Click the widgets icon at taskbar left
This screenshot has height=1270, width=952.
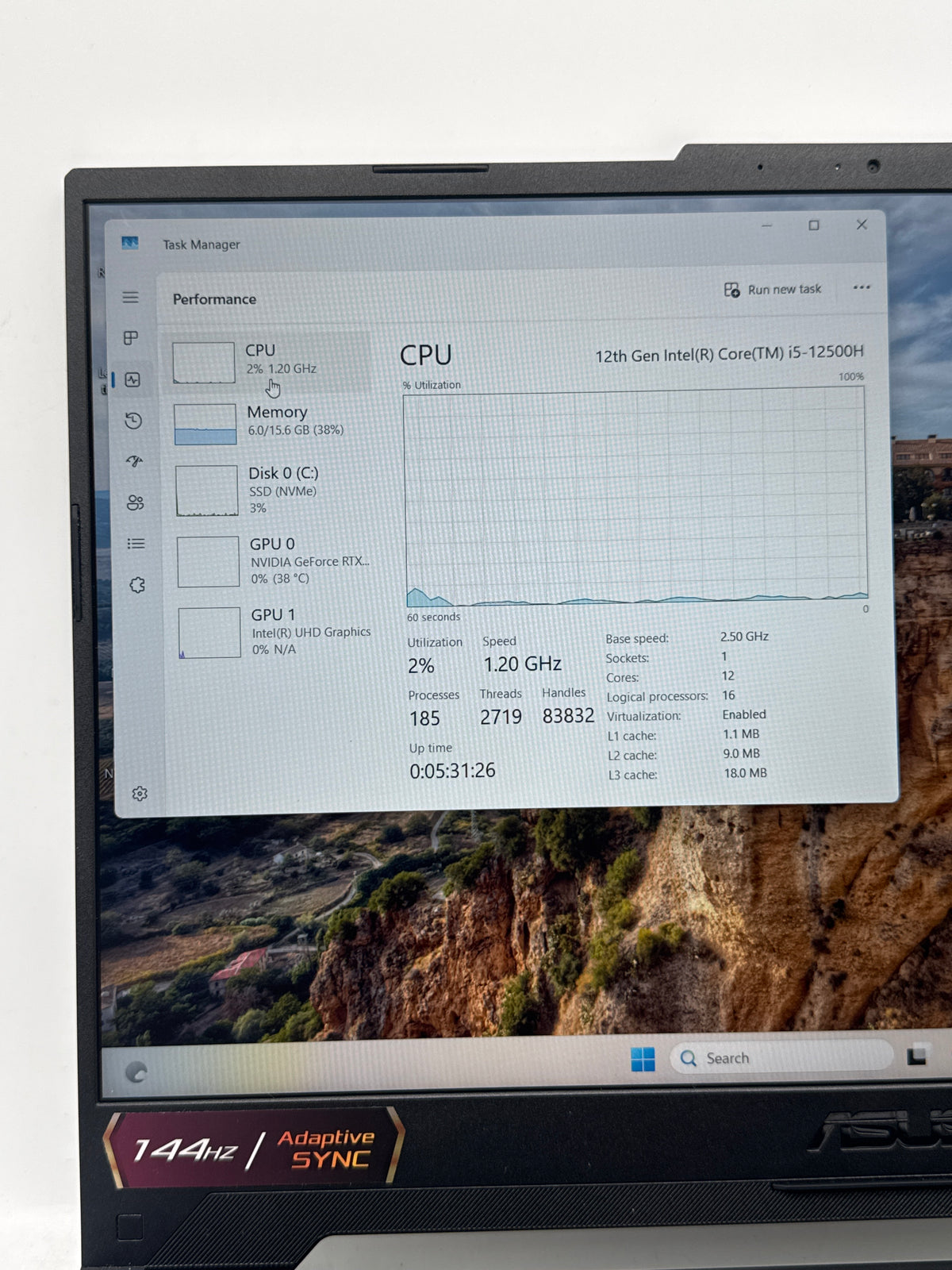coord(136,1073)
